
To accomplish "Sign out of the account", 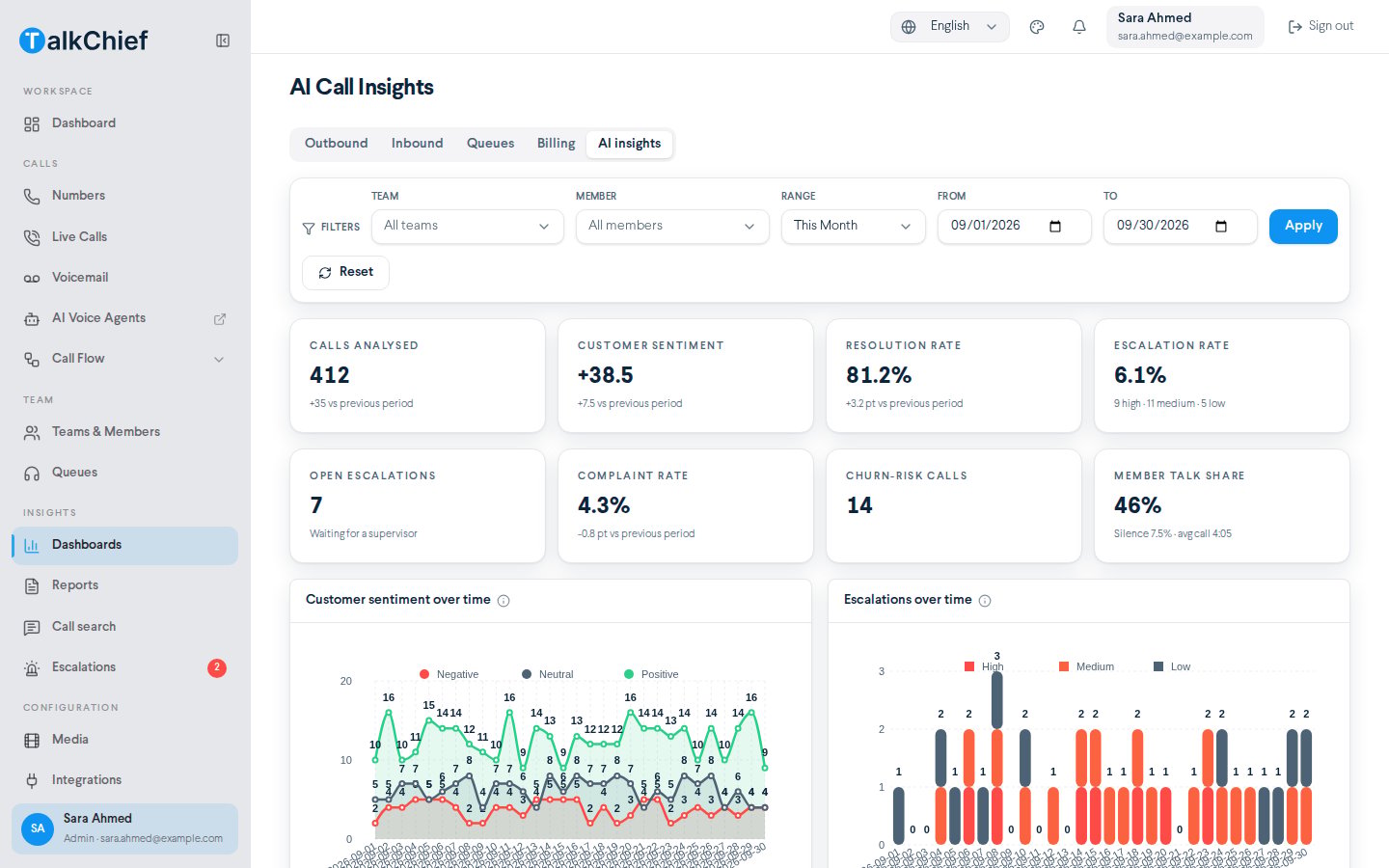I will pos(1321,27).
